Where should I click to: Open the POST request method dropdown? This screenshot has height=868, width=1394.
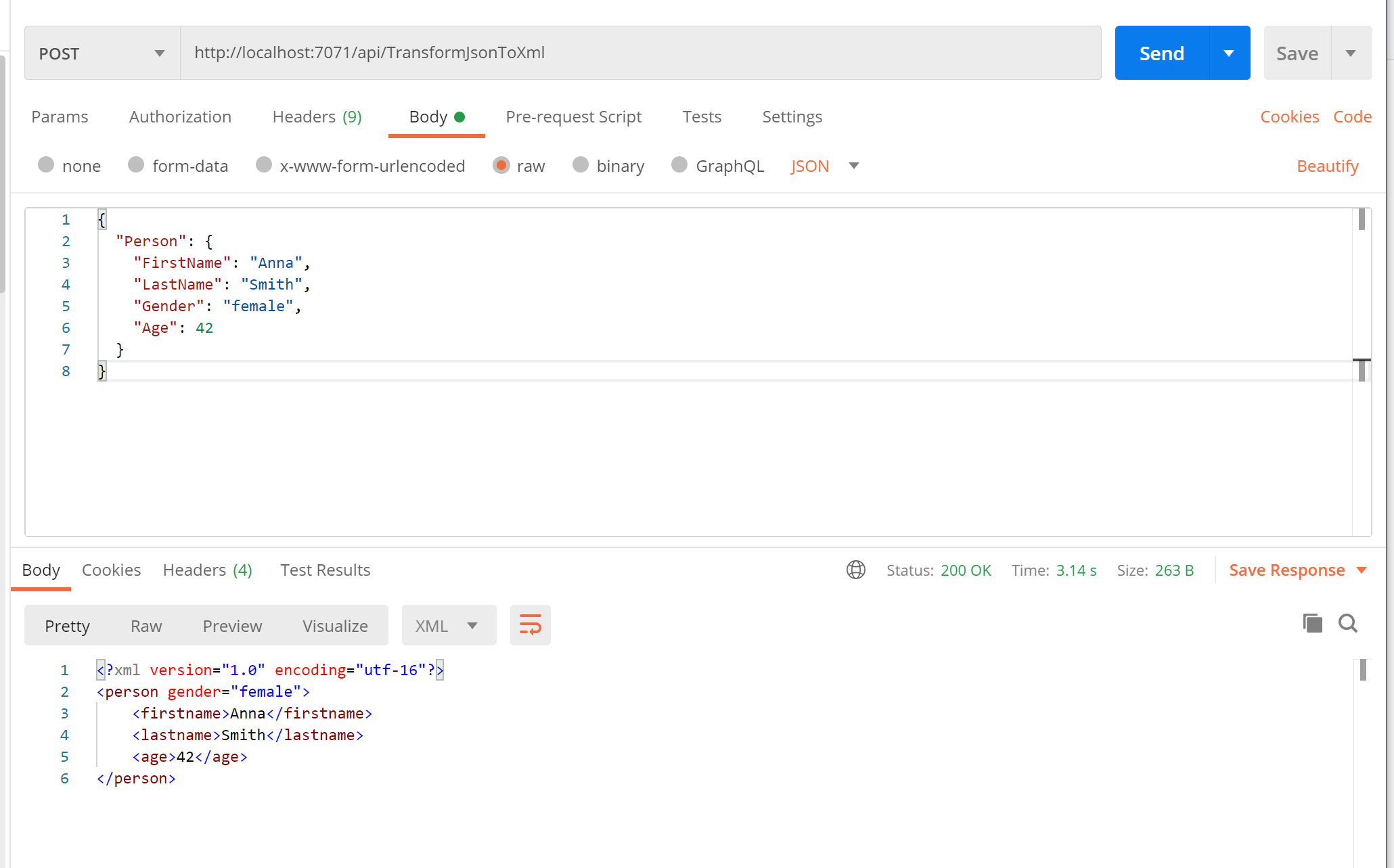pos(160,53)
